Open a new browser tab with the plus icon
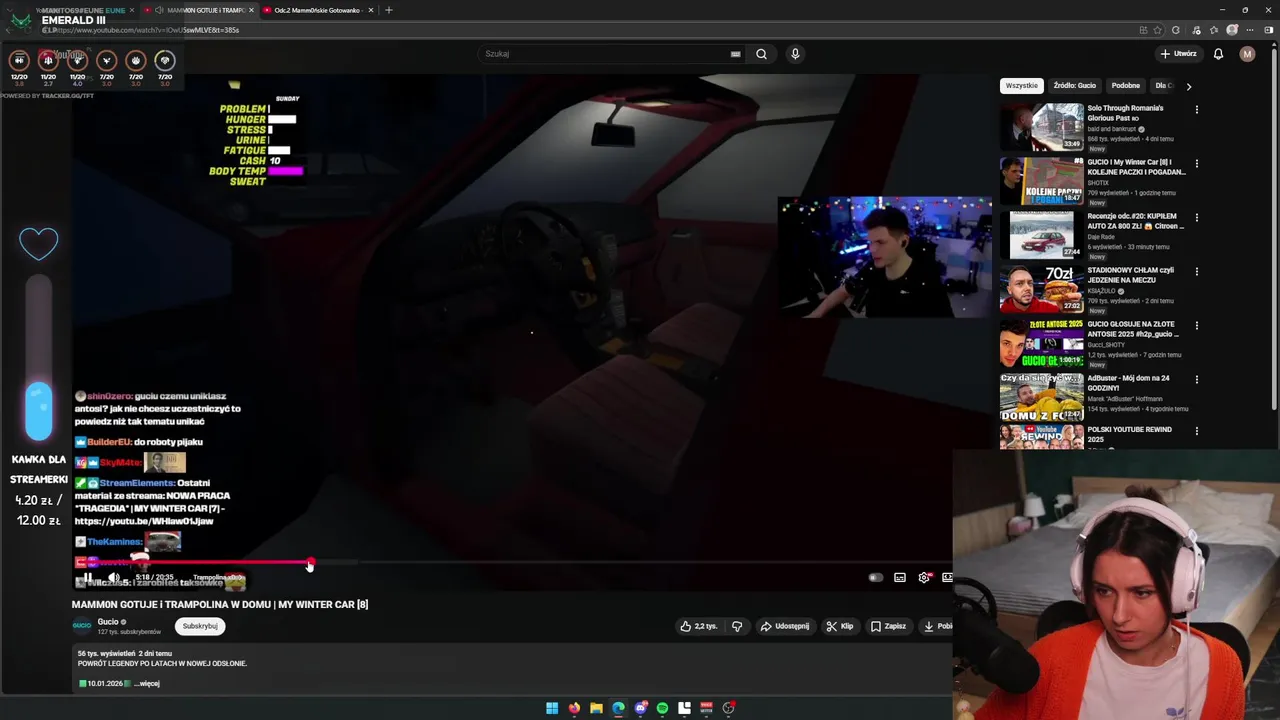Viewport: 1280px width, 720px height. pyautogui.click(x=389, y=10)
